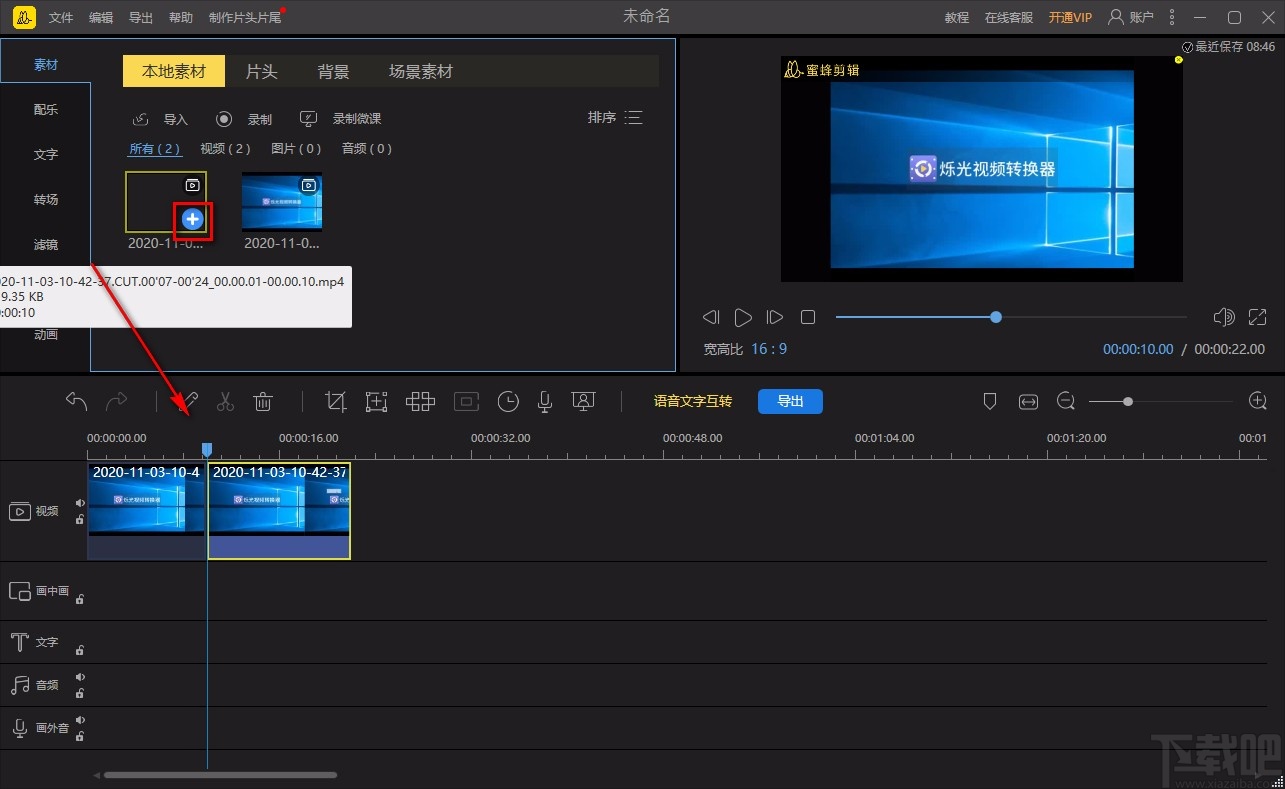Zoom in the timeline with magnifier plus
The height and width of the screenshot is (789, 1285).
[x=1258, y=402]
